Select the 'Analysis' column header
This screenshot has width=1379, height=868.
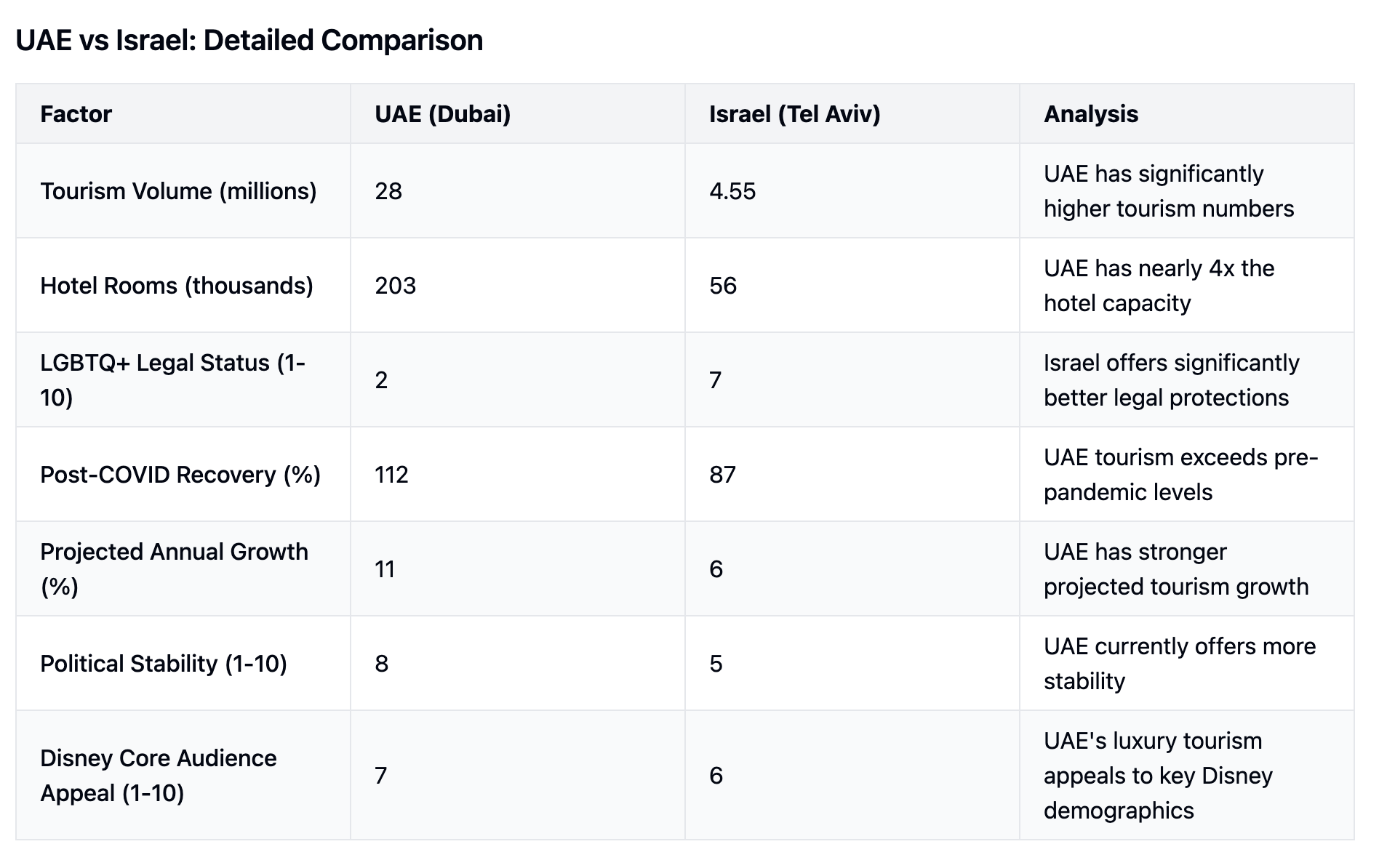click(1090, 114)
